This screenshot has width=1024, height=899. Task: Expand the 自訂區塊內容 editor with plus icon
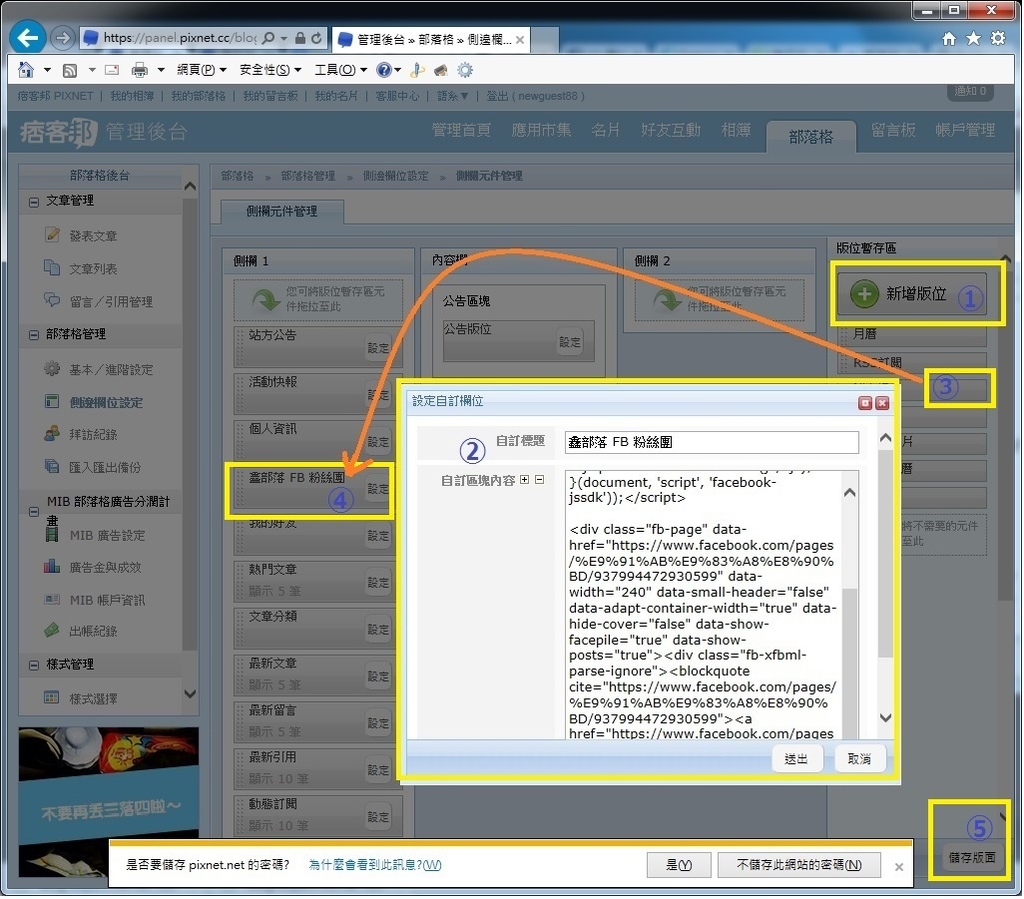[x=525, y=480]
